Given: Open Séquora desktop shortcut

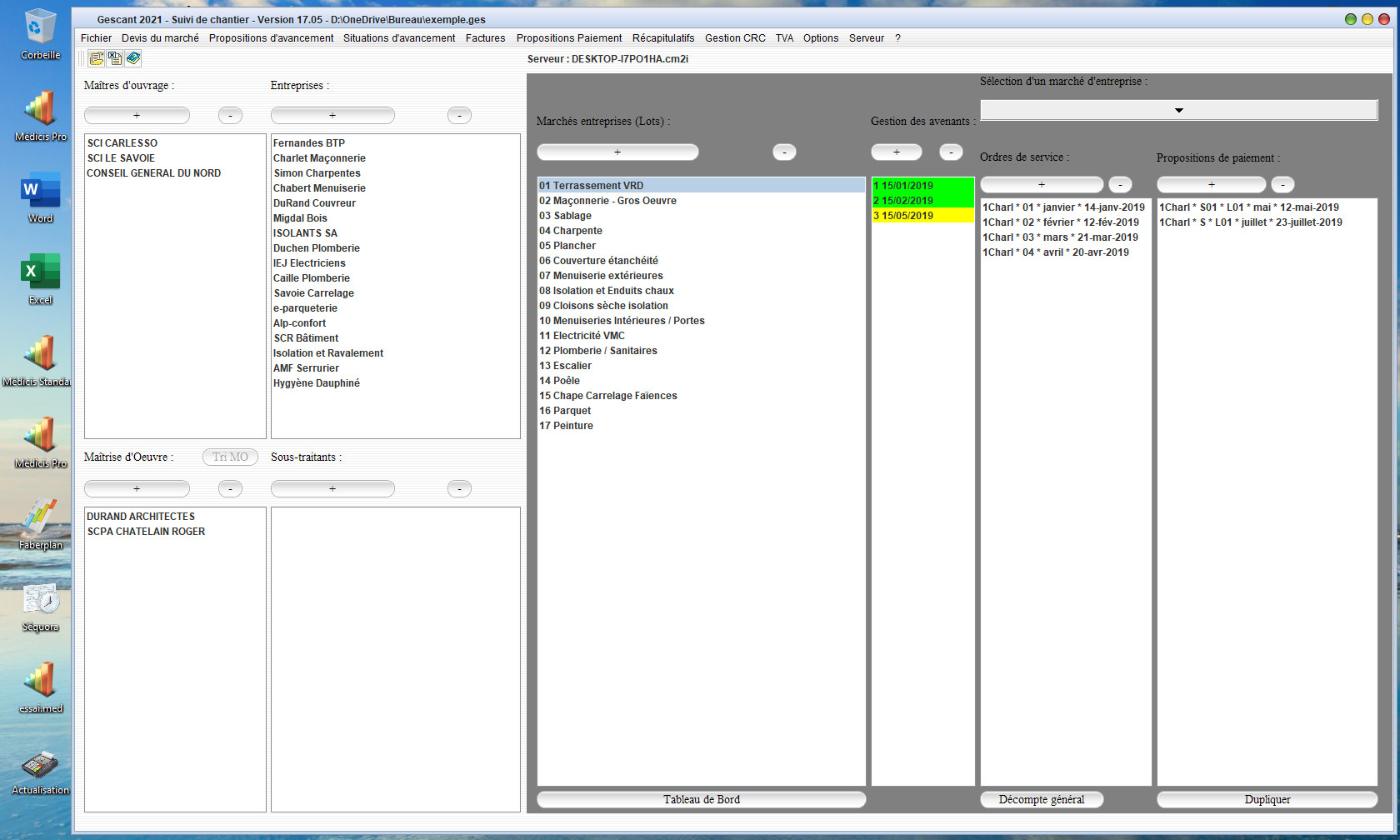Looking at the screenshot, I should point(40,606).
